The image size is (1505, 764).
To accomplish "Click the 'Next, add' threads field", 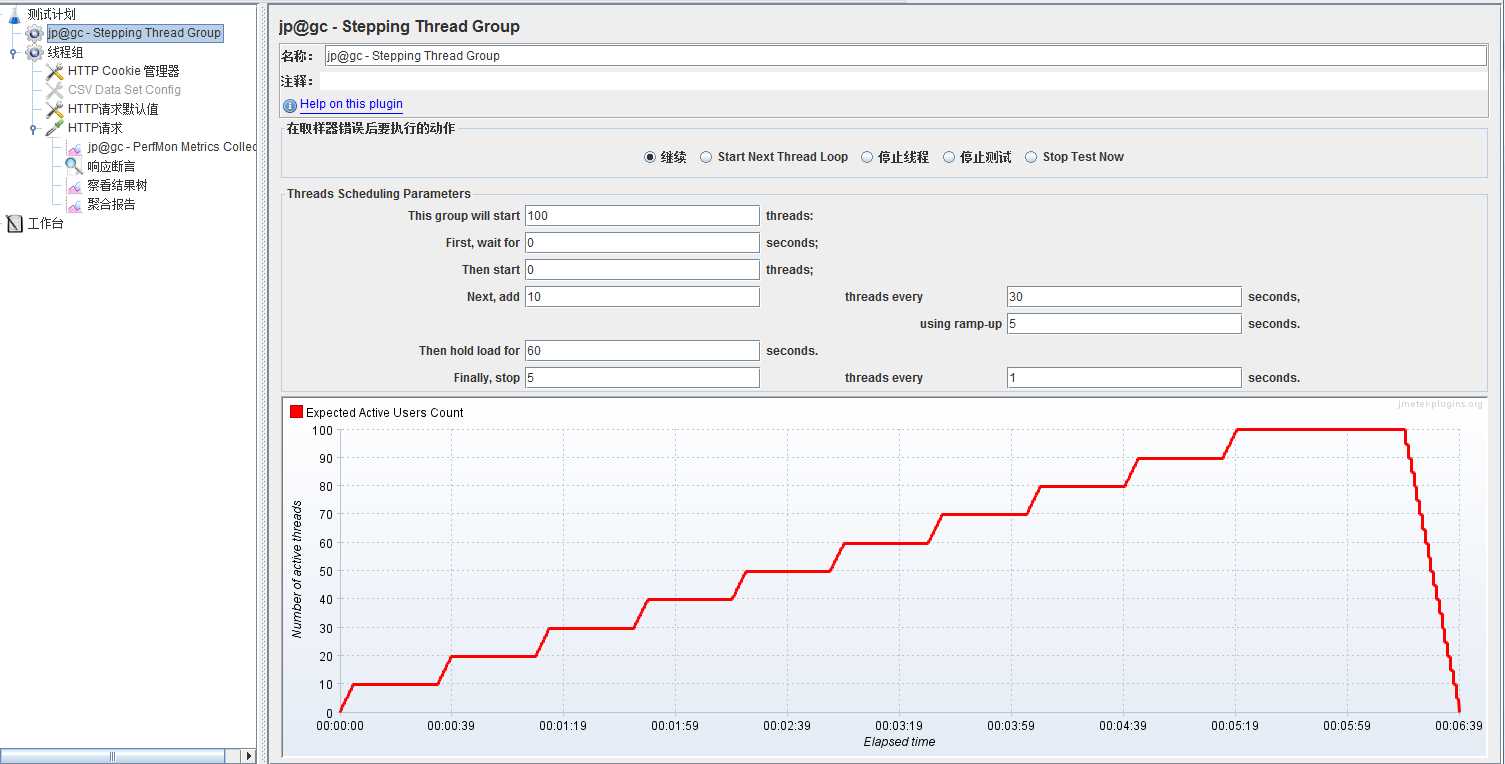I will coord(642,297).
